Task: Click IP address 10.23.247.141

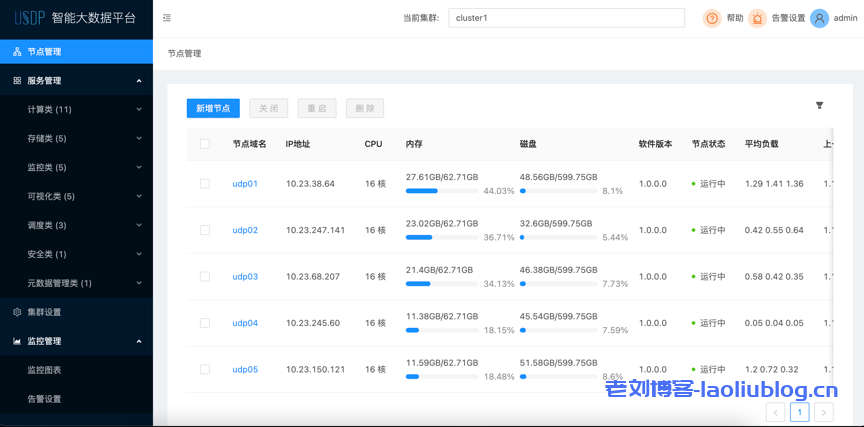Action: 315,230
